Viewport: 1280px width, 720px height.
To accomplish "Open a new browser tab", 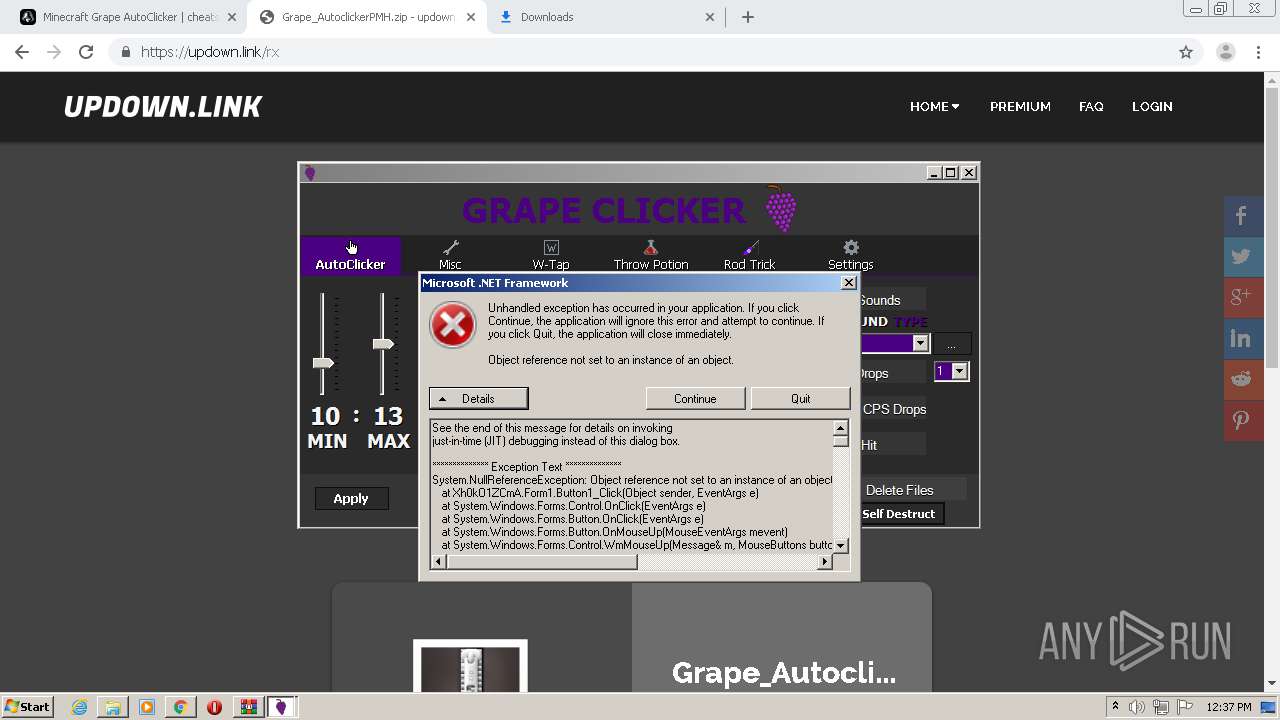I will [x=748, y=17].
